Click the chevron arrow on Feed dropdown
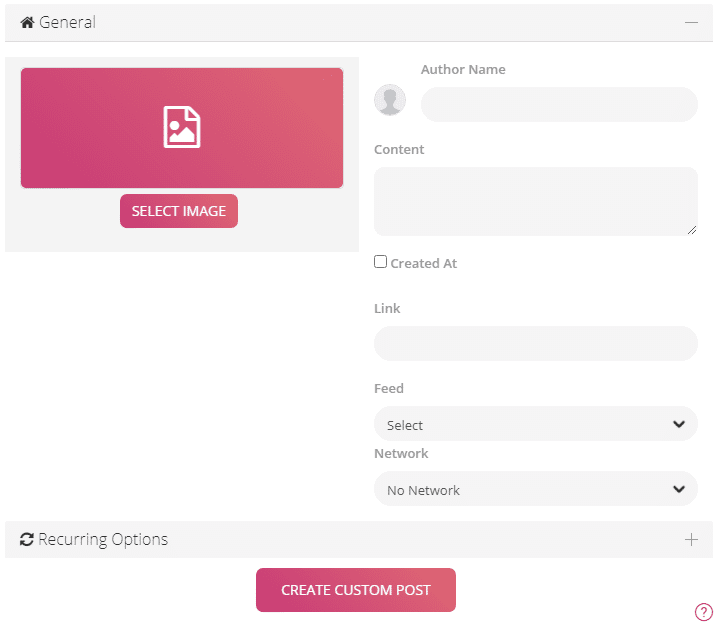This screenshot has width=724, height=626. (x=679, y=424)
